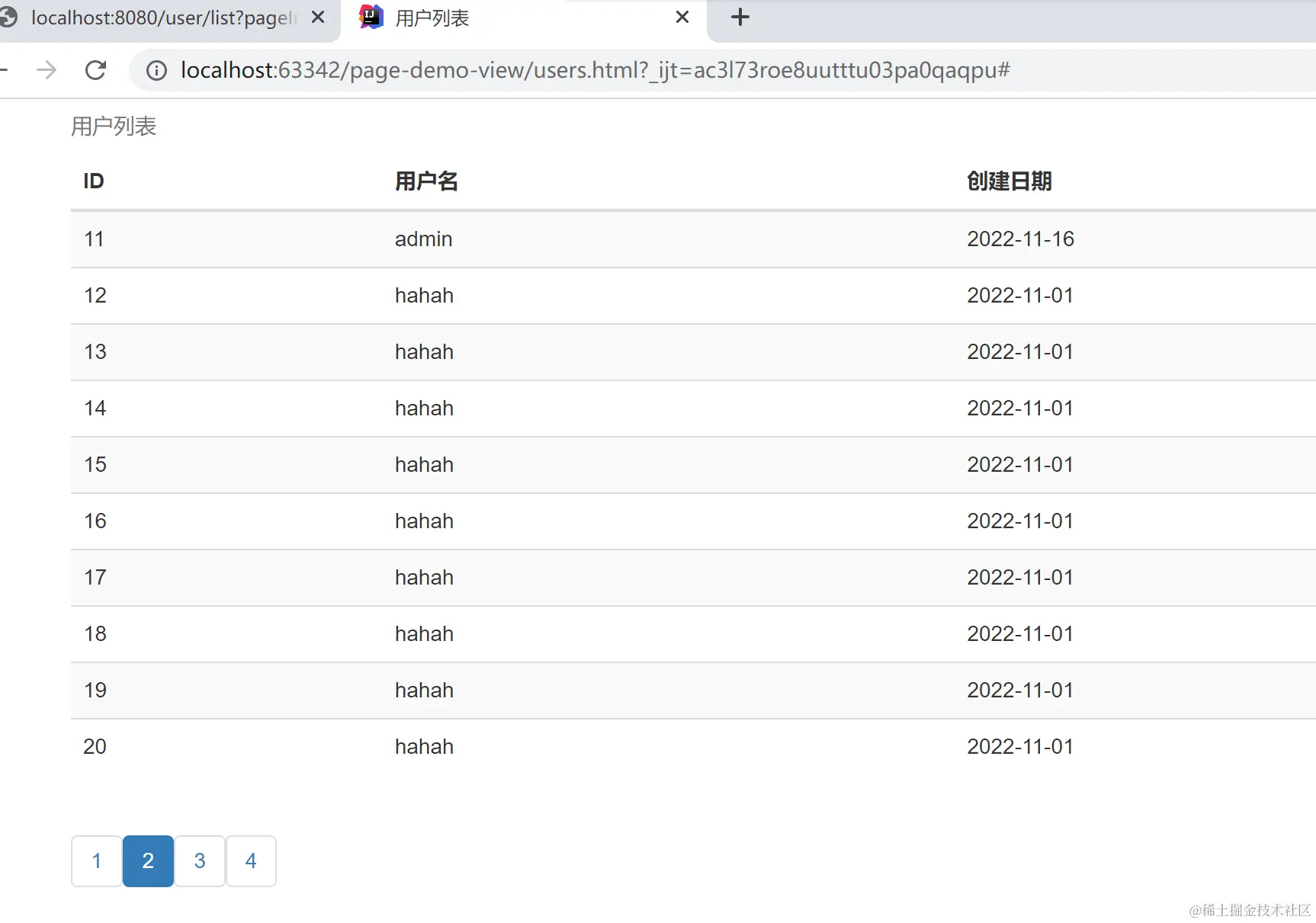Click ID cell 18
The width and height of the screenshot is (1316, 923).
click(95, 634)
